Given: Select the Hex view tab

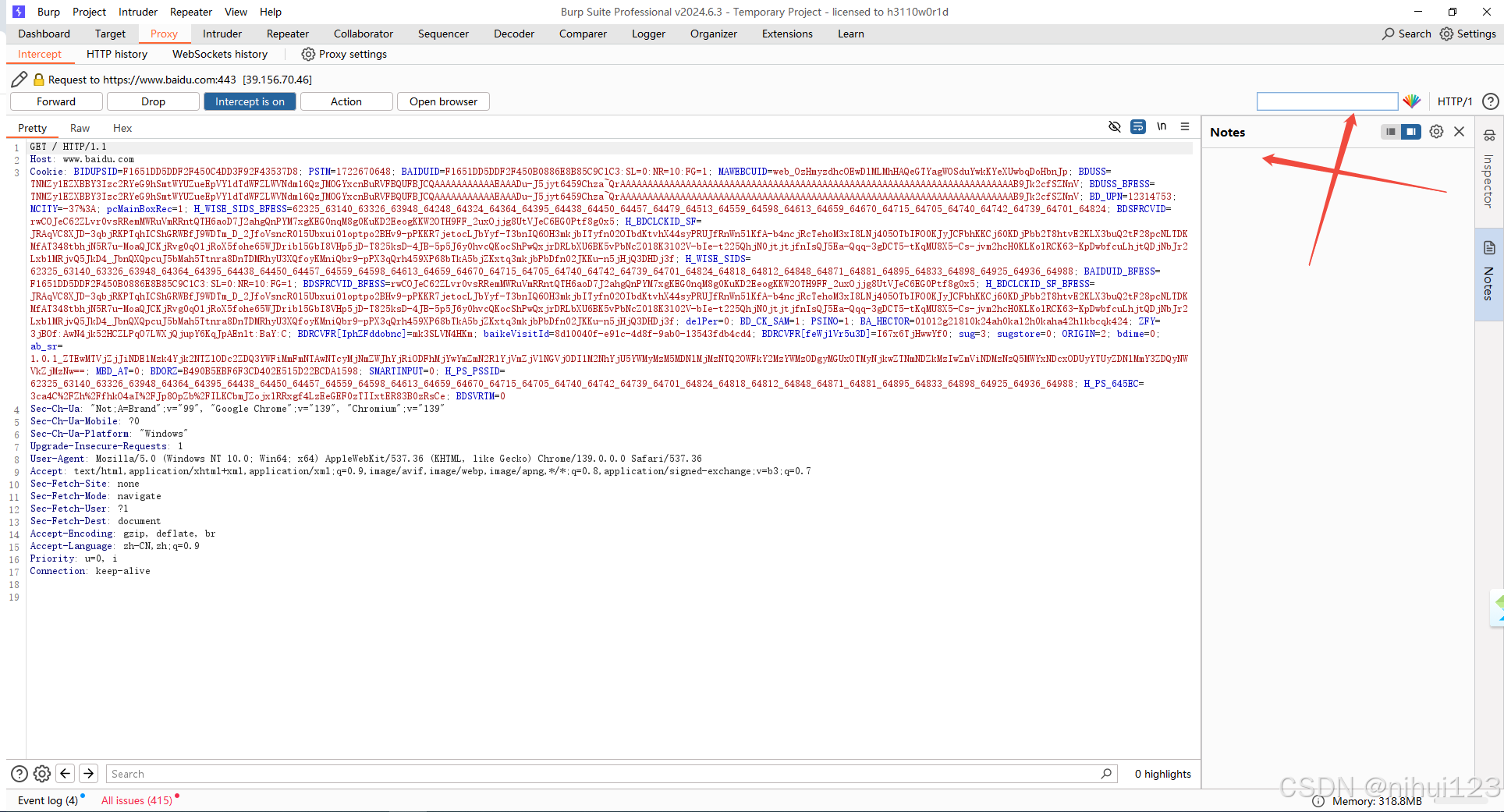Looking at the screenshot, I should (122, 128).
